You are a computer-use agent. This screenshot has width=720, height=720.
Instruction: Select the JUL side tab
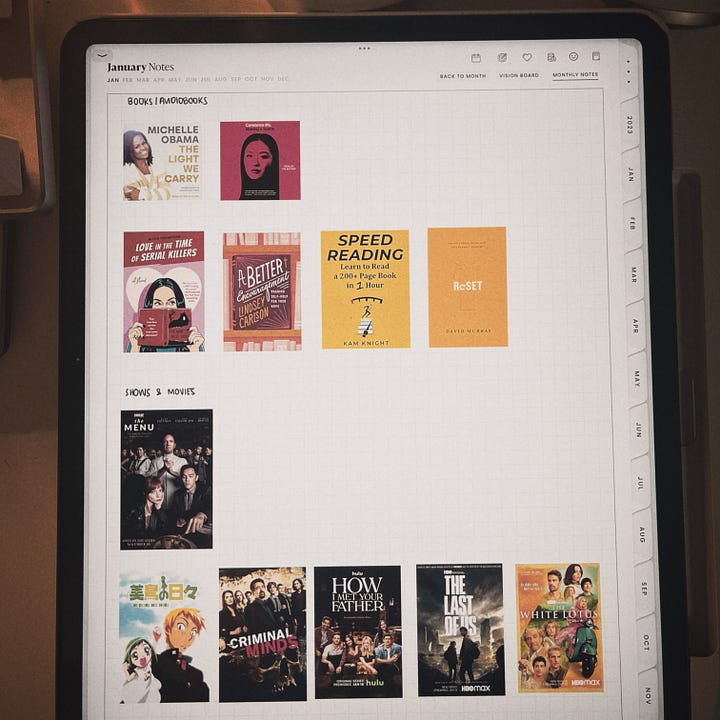(641, 483)
